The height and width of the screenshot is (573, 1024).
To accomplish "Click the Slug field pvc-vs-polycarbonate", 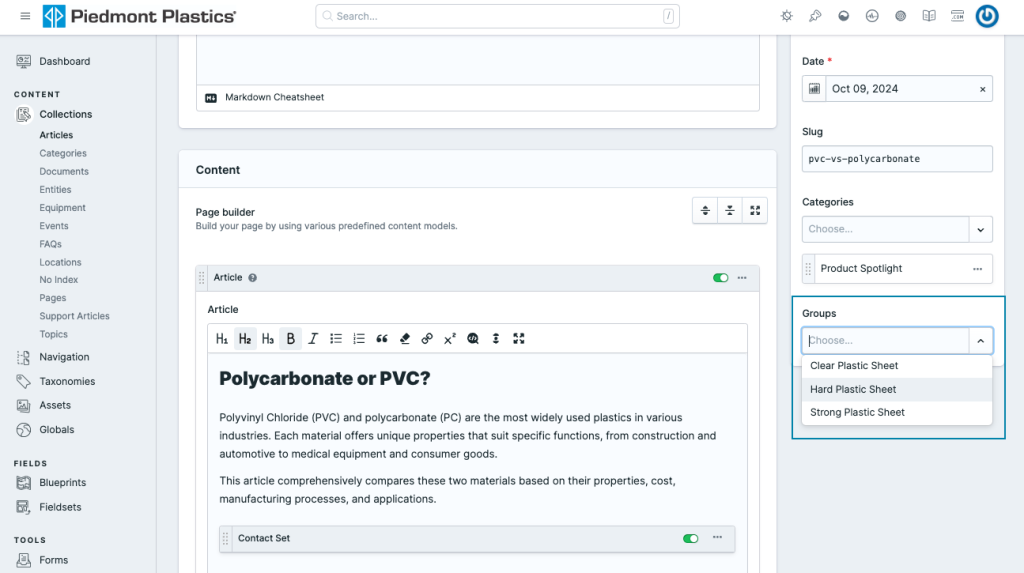I will [897, 159].
